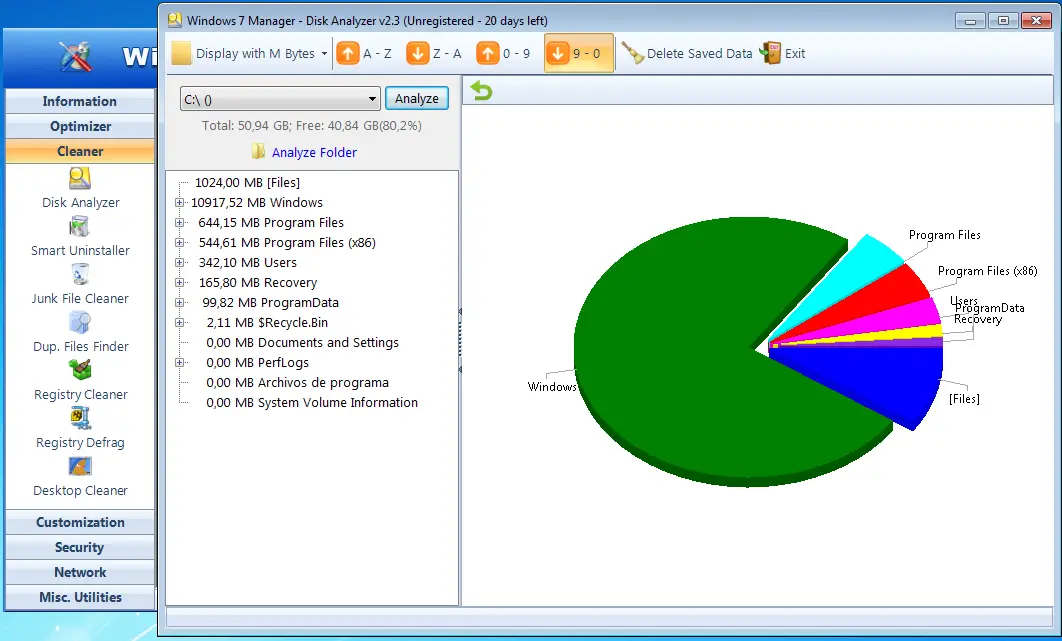The width and height of the screenshot is (1062, 641).
Task: Sort descending Z - A
Action: 434,54
